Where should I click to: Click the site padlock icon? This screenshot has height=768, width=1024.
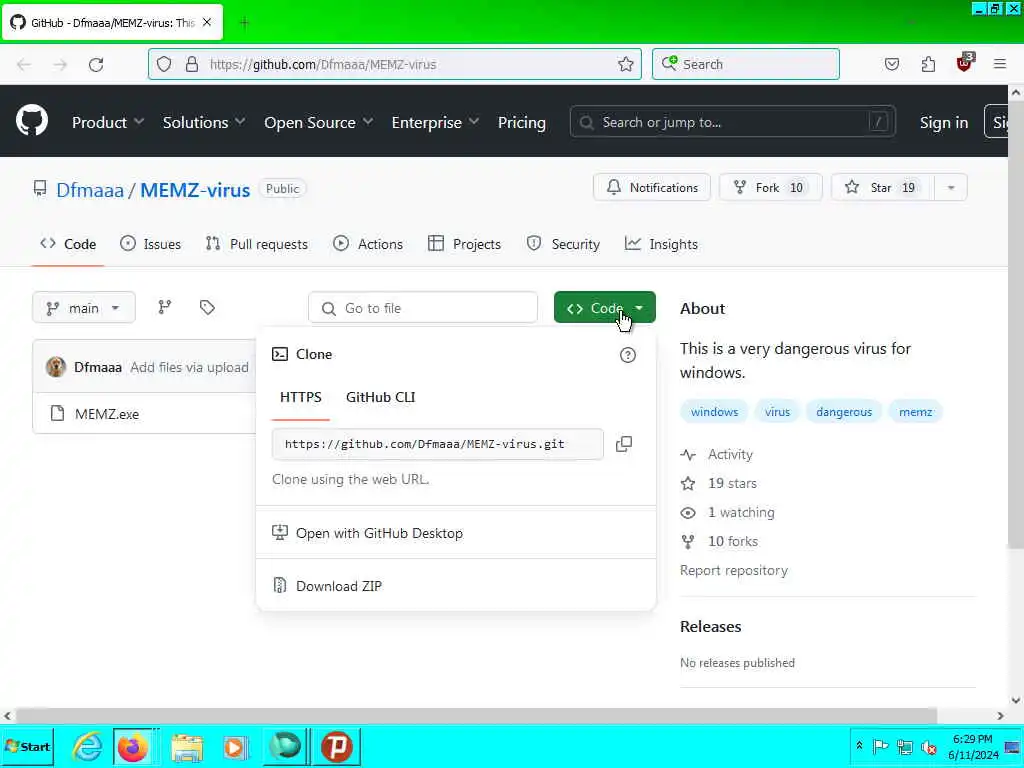pos(191,64)
